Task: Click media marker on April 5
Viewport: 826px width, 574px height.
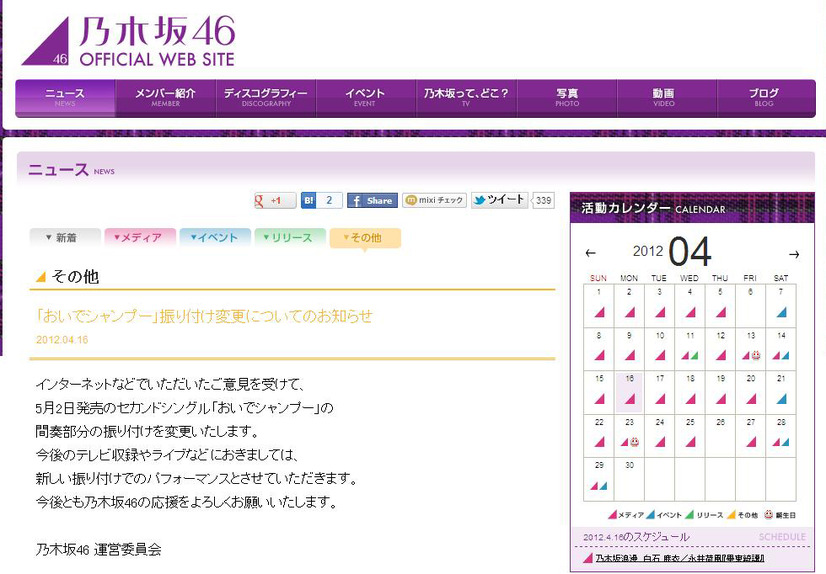Action: 721,312
